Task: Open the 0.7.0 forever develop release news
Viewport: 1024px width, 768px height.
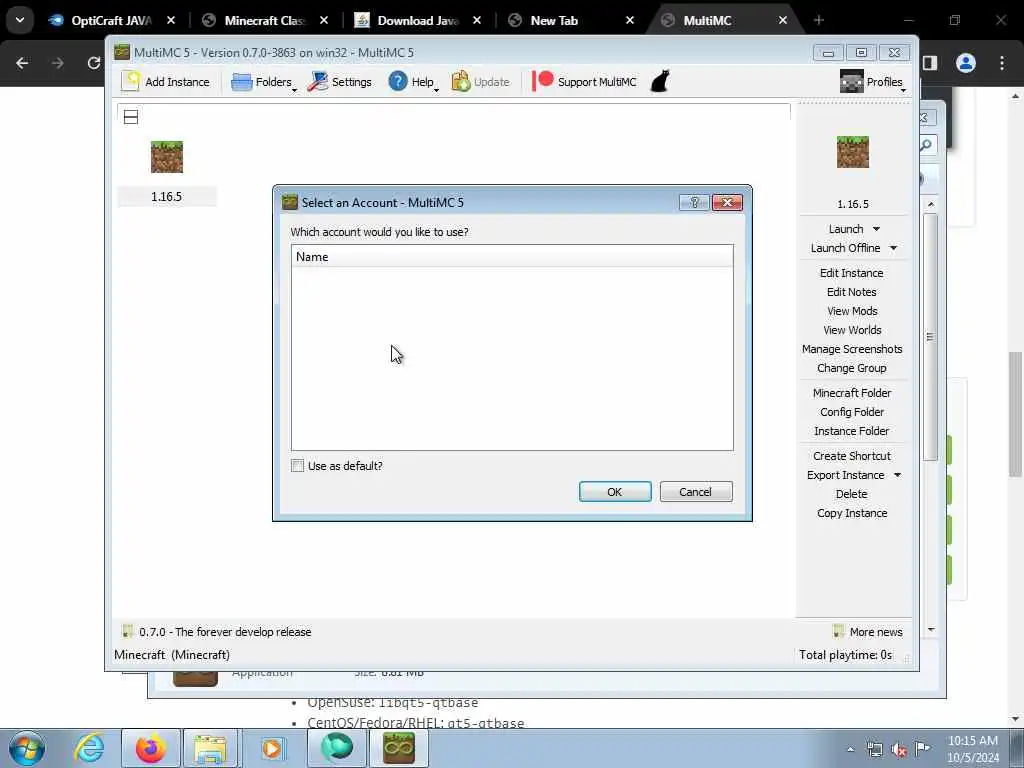Action: click(217, 632)
